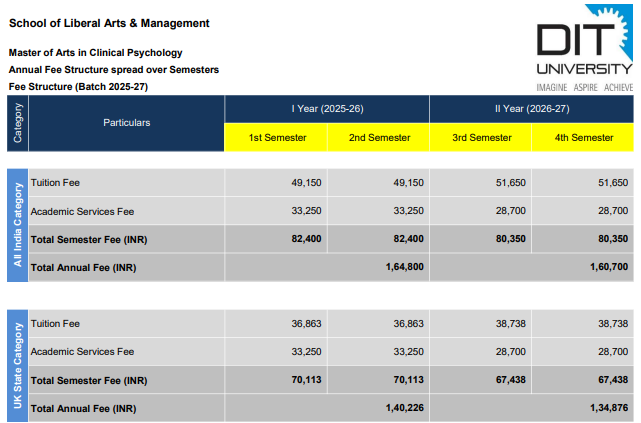Select the I Year (2025-26) header cell
The height and width of the screenshot is (423, 641).
[x=327, y=107]
